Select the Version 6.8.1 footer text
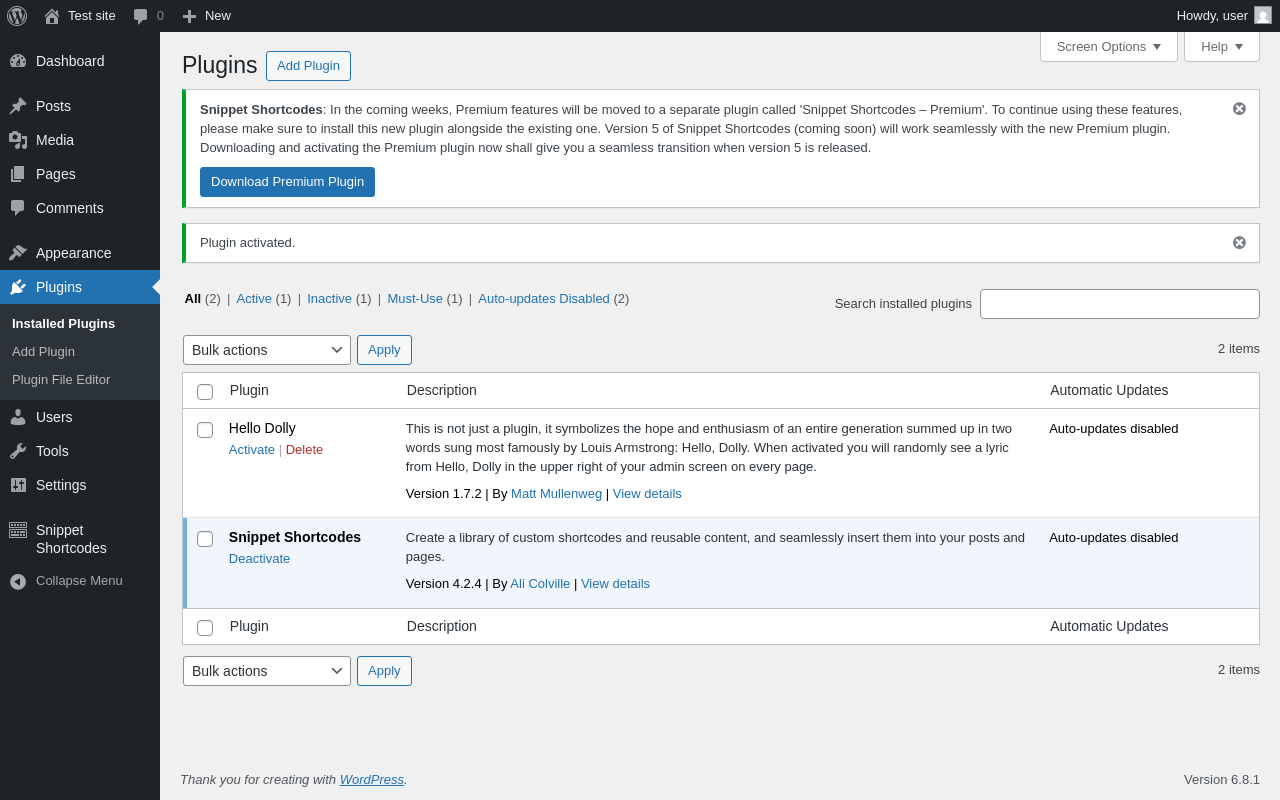 point(1222,780)
